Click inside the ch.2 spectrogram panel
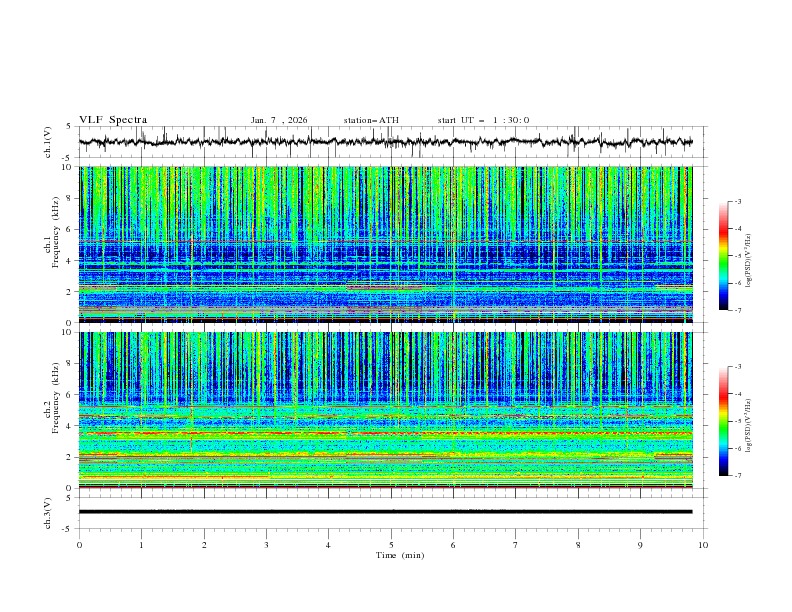 (x=390, y=410)
